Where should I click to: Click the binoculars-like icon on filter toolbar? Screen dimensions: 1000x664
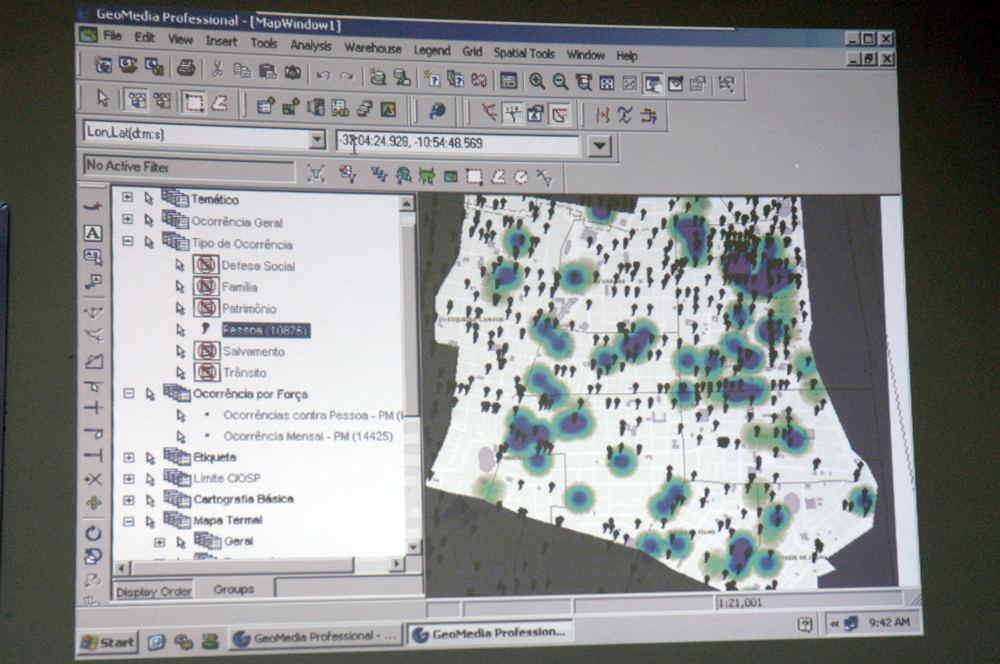[403, 175]
